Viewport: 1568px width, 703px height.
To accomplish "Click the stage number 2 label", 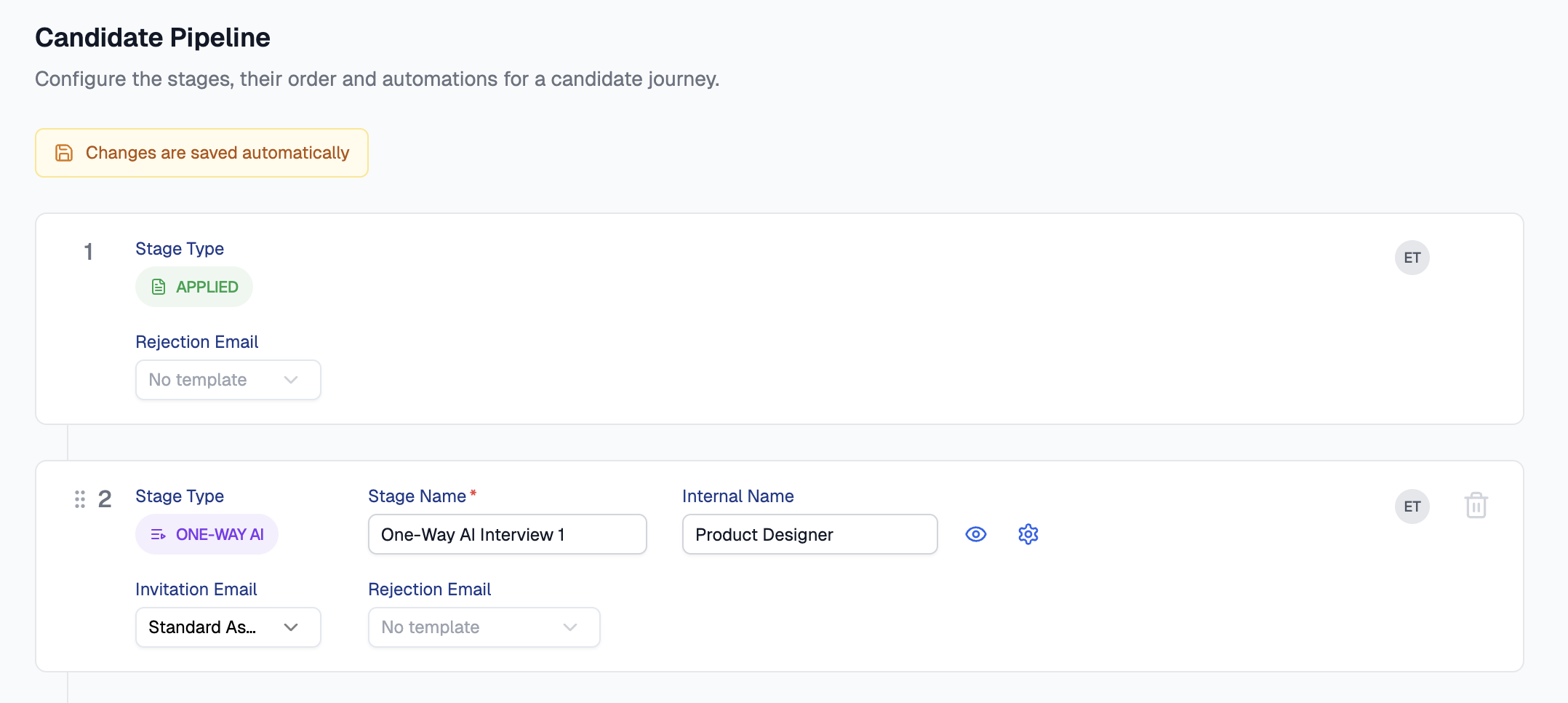I will click(x=105, y=499).
